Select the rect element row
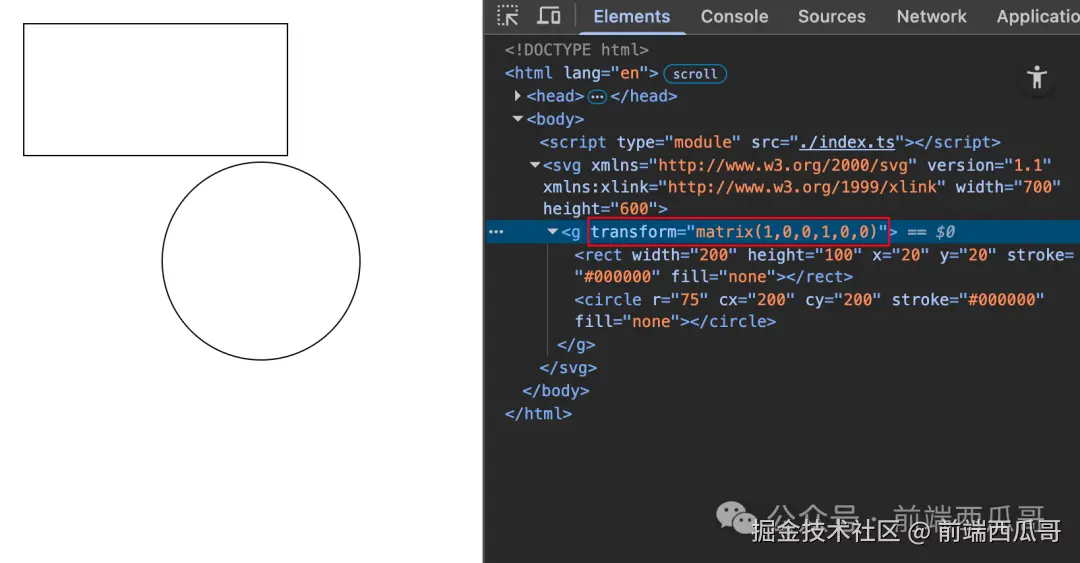Screen dimensions: 1080x563 tap(824, 266)
